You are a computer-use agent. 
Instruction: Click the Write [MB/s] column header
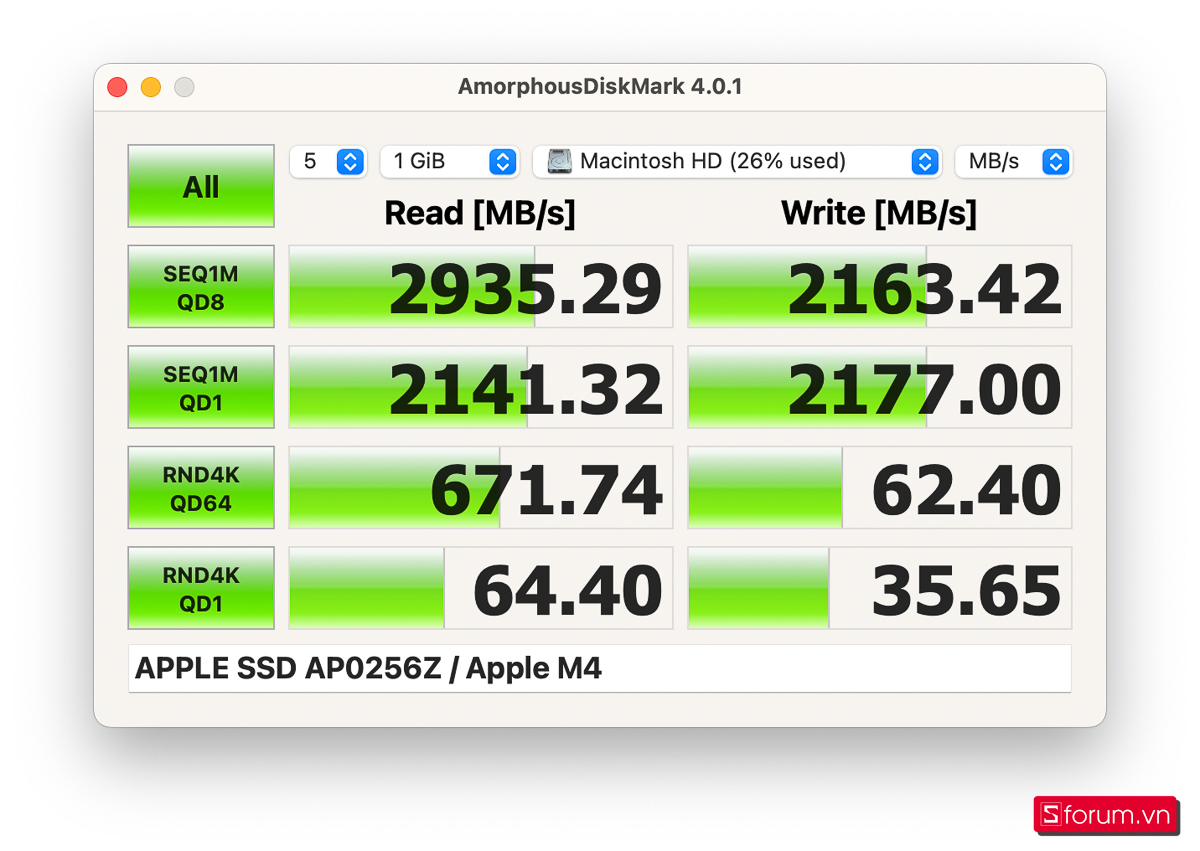click(x=879, y=213)
